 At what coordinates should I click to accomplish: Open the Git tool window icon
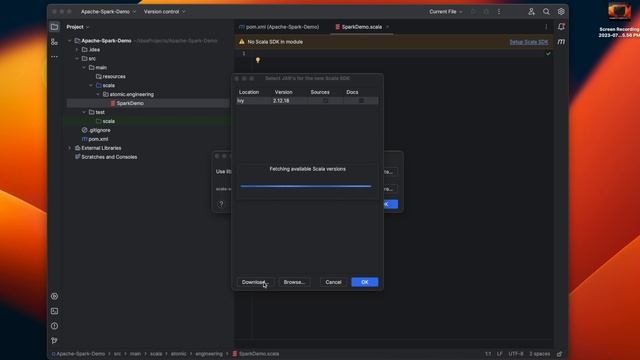54,340
